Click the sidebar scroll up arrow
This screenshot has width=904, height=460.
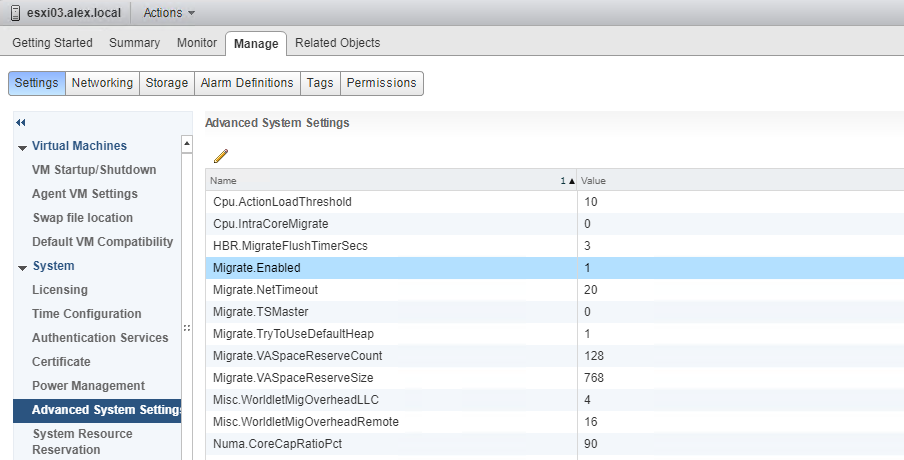[186, 145]
